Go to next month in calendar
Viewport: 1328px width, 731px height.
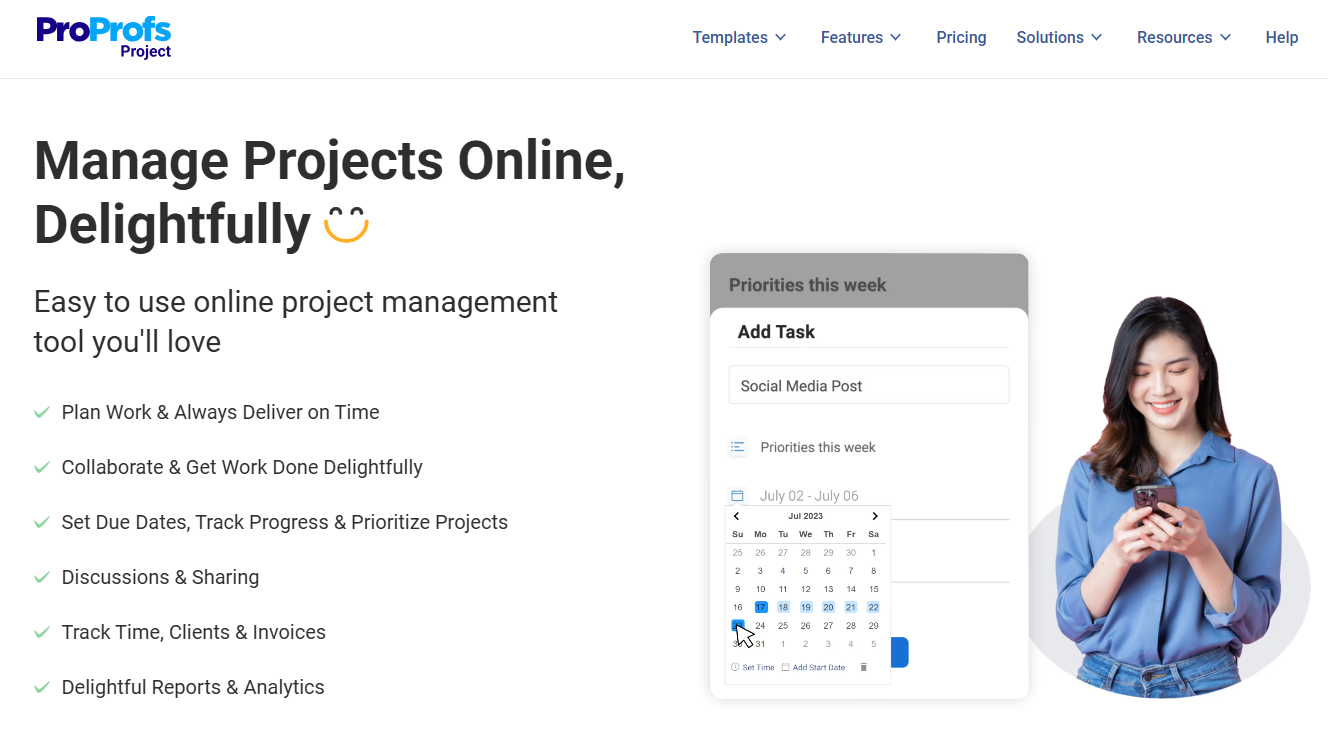[x=874, y=516]
